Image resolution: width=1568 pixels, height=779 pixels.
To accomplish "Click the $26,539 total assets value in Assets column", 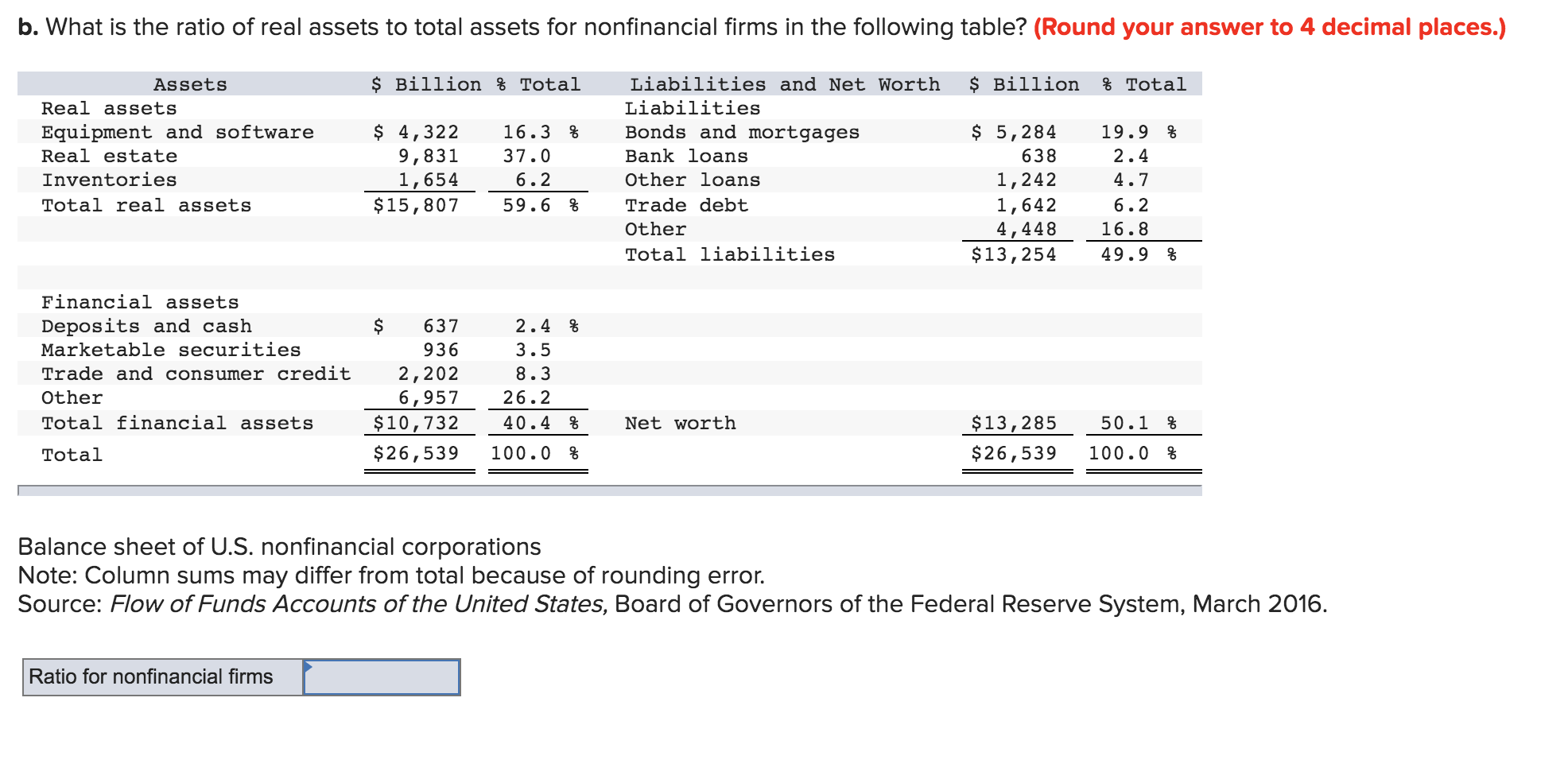I will point(416,453).
